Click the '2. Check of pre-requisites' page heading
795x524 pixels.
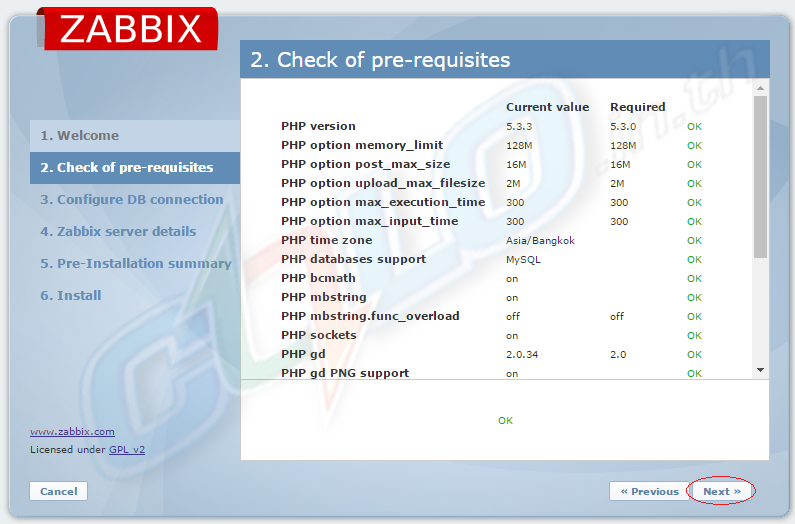click(380, 60)
